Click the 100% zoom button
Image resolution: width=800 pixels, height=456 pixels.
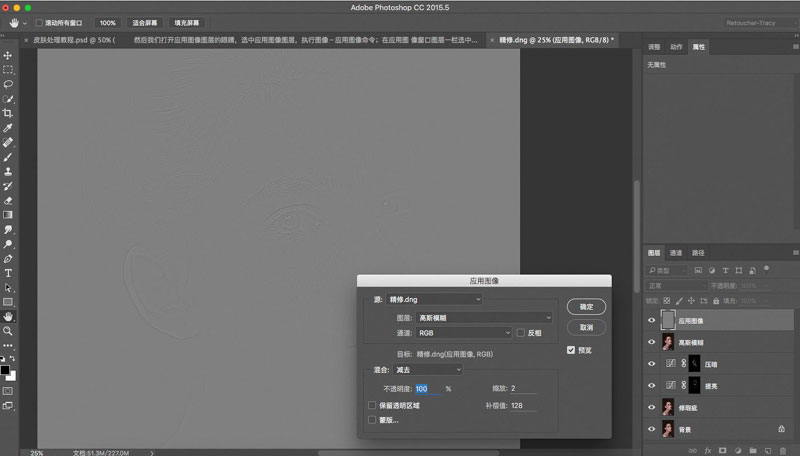(108, 23)
